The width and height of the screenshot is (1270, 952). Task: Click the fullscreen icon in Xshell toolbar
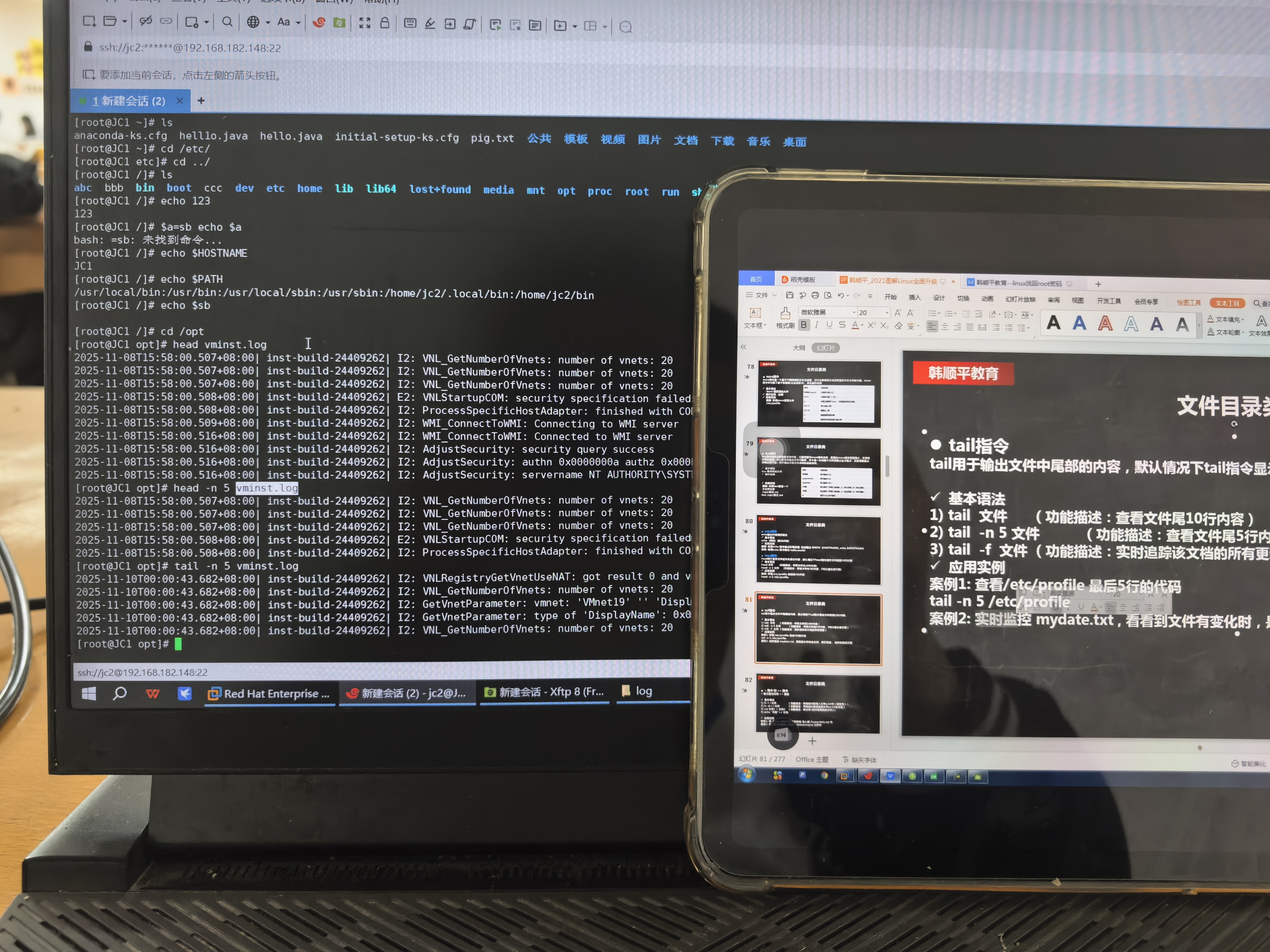point(365,23)
